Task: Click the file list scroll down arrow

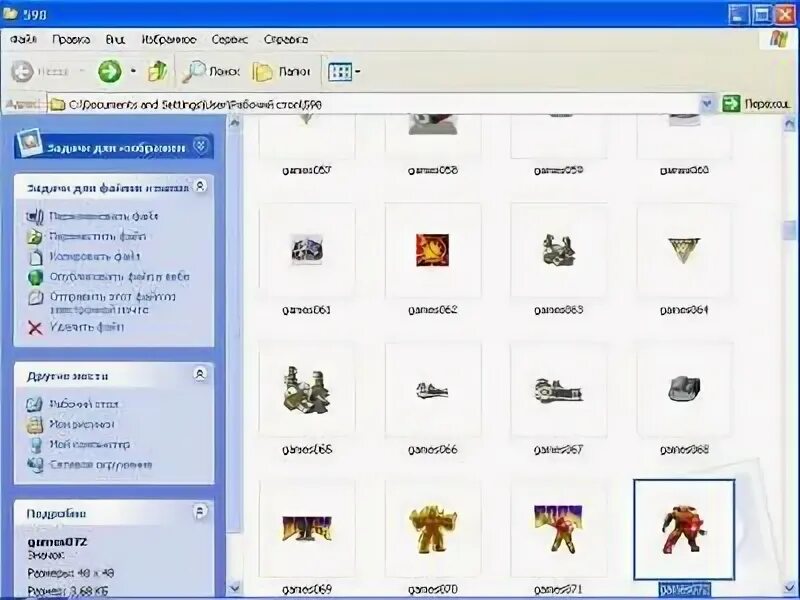Action: tap(789, 587)
